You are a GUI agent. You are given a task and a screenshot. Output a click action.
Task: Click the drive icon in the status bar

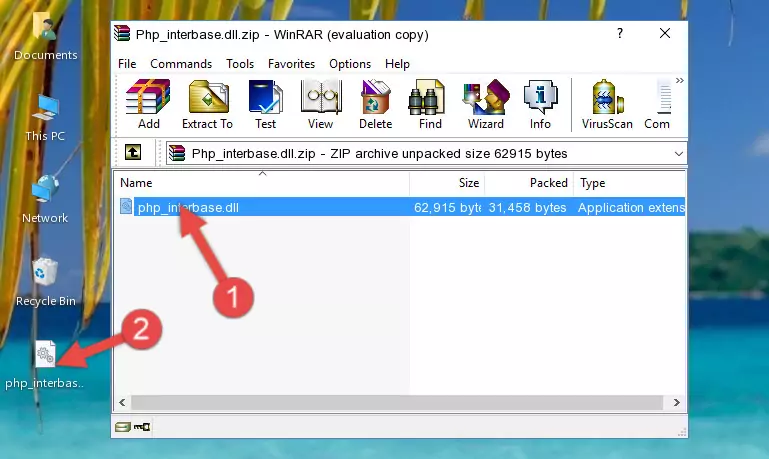123,427
